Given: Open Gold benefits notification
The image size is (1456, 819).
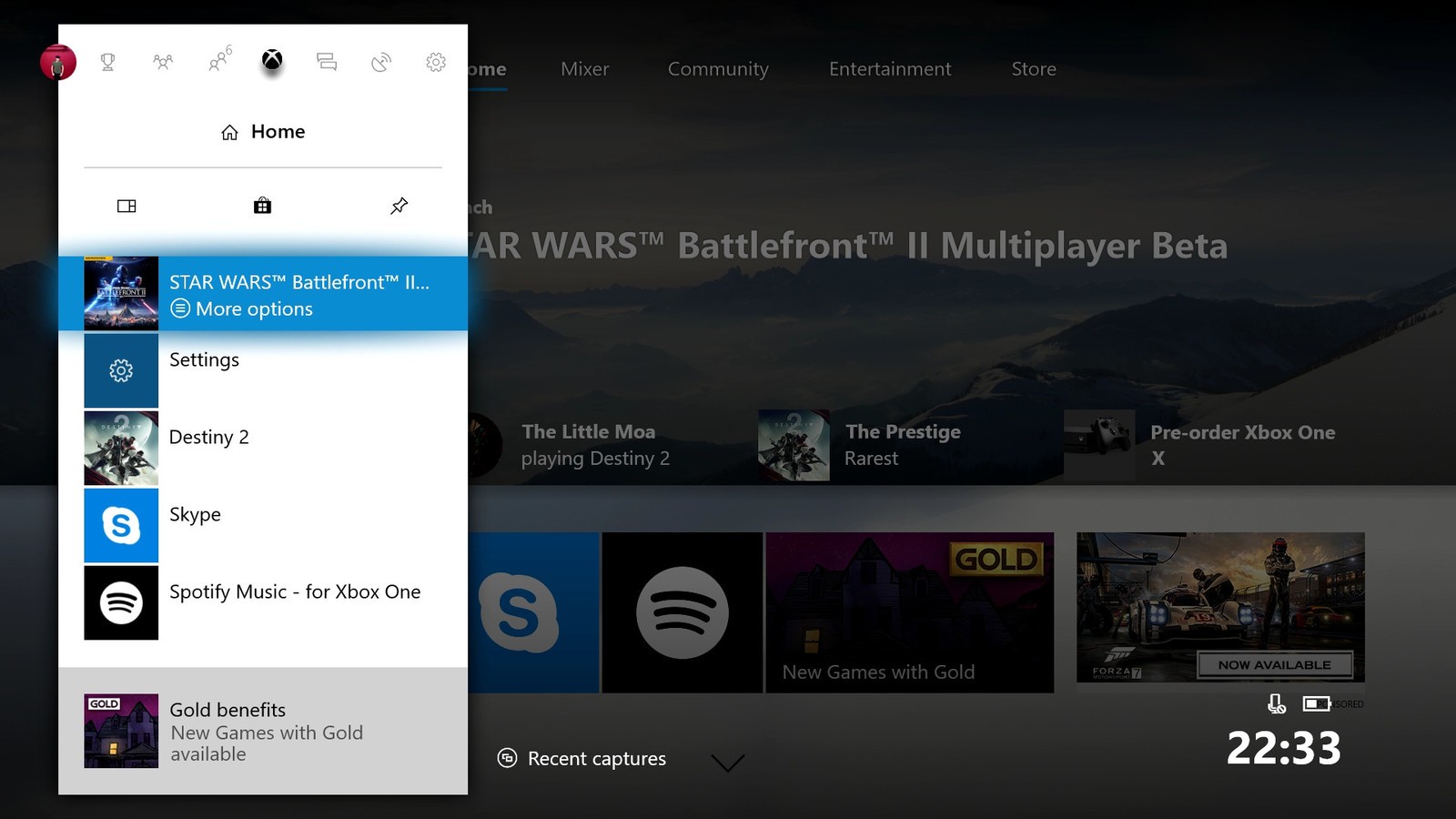Looking at the screenshot, I should coord(263,731).
